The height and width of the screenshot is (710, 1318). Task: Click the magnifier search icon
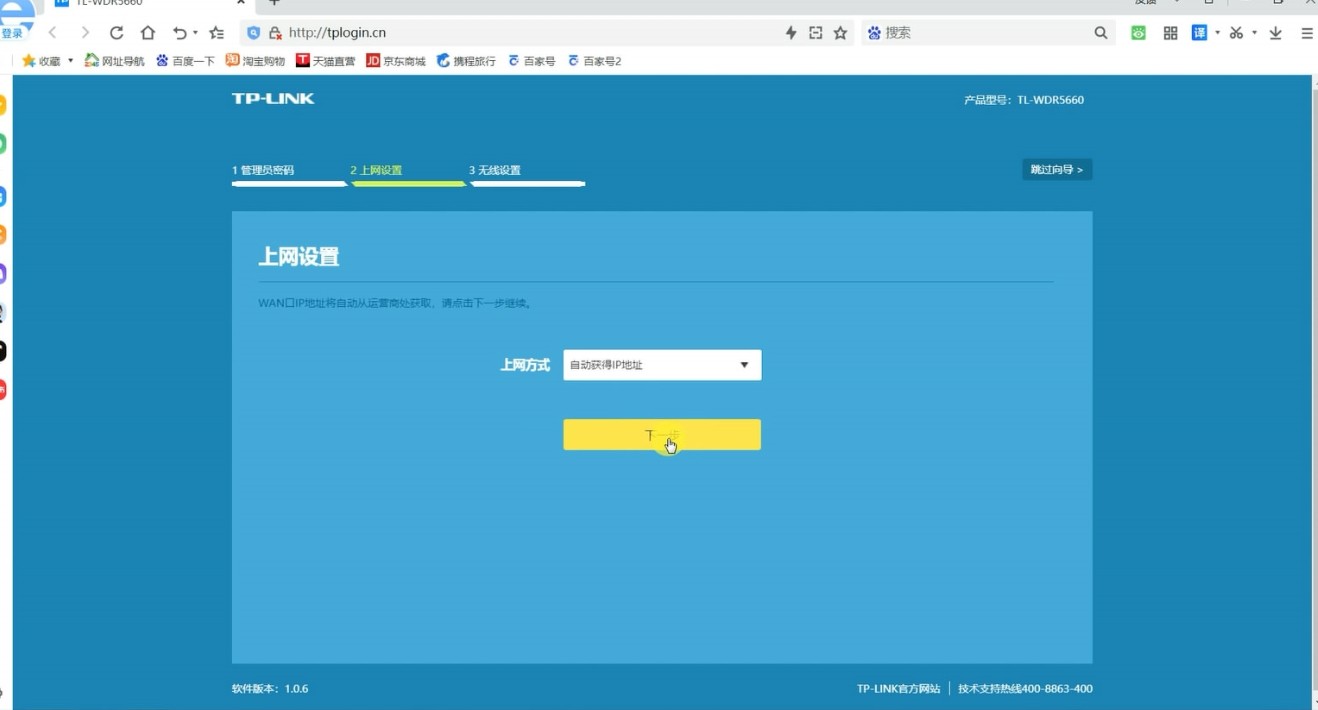point(1101,33)
